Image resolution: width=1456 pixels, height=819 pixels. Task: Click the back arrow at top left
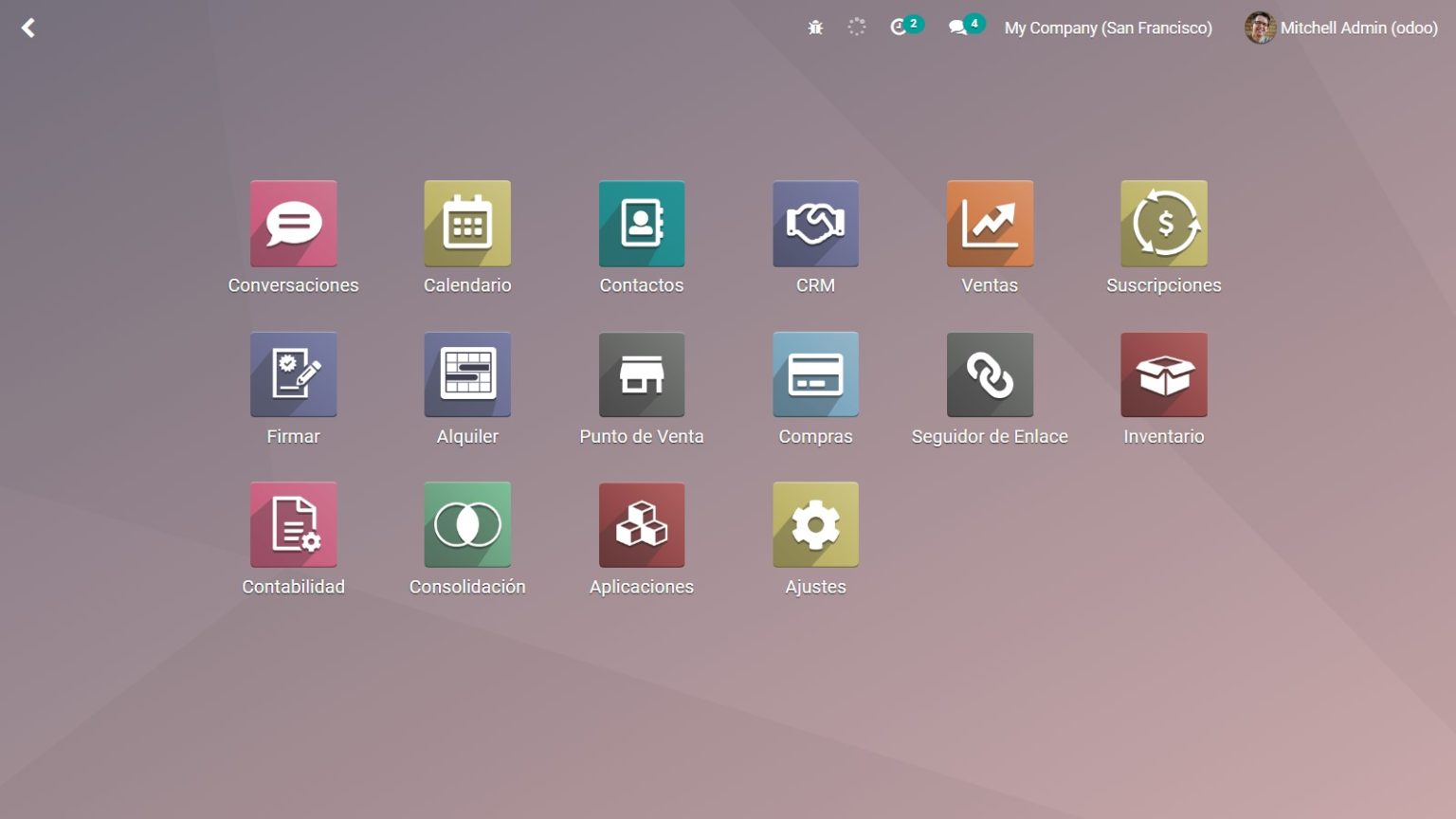[x=28, y=27]
